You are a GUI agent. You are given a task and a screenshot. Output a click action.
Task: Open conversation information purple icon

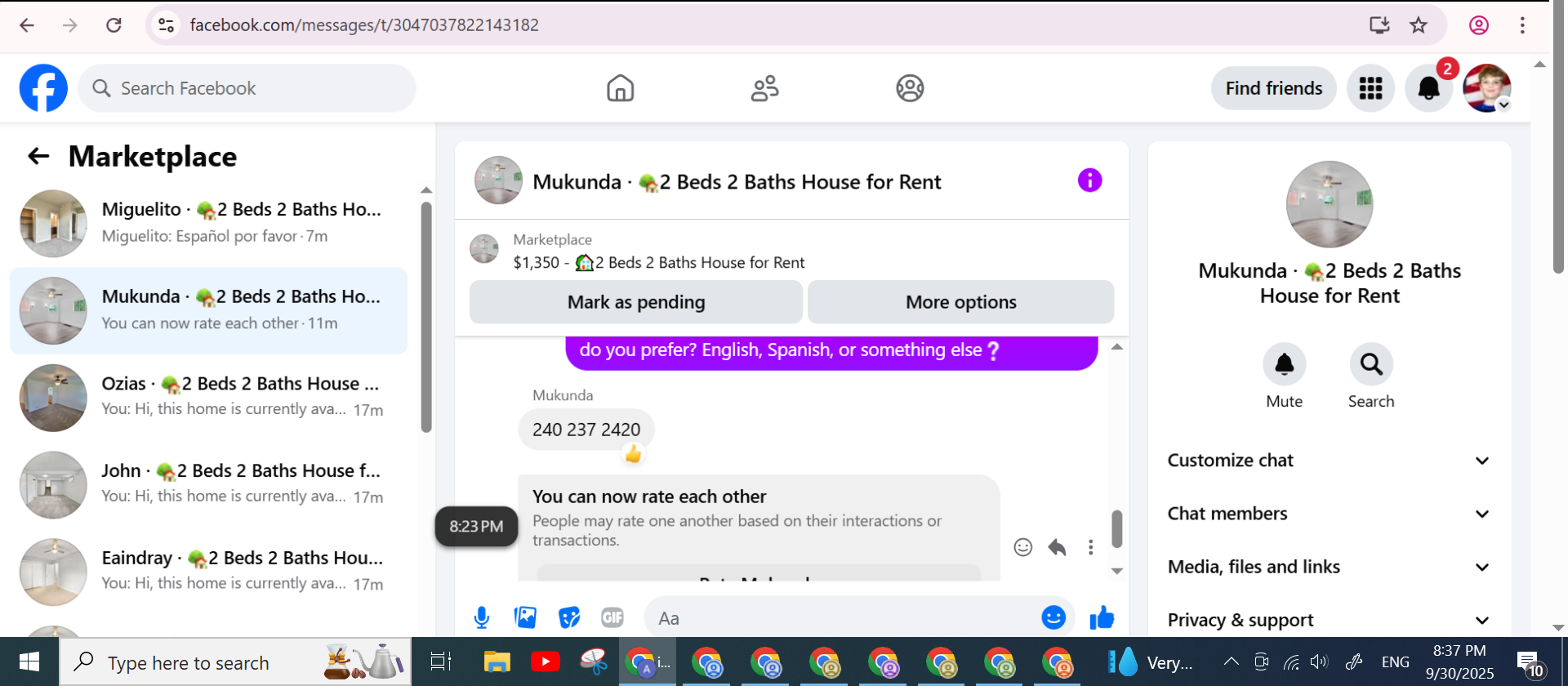point(1089,180)
